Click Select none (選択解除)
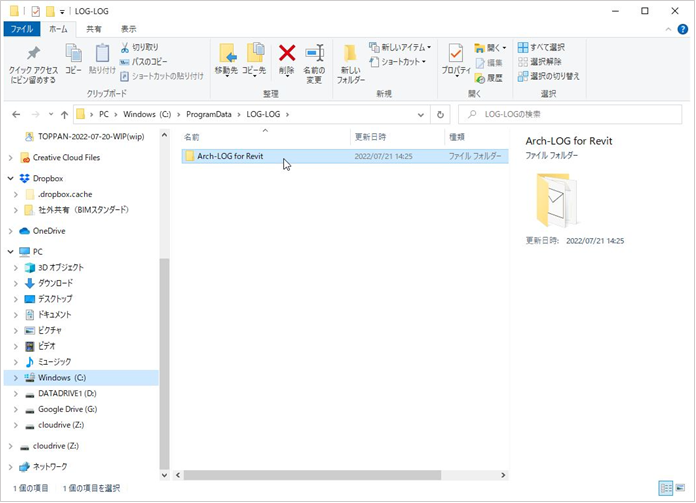 tap(540, 62)
